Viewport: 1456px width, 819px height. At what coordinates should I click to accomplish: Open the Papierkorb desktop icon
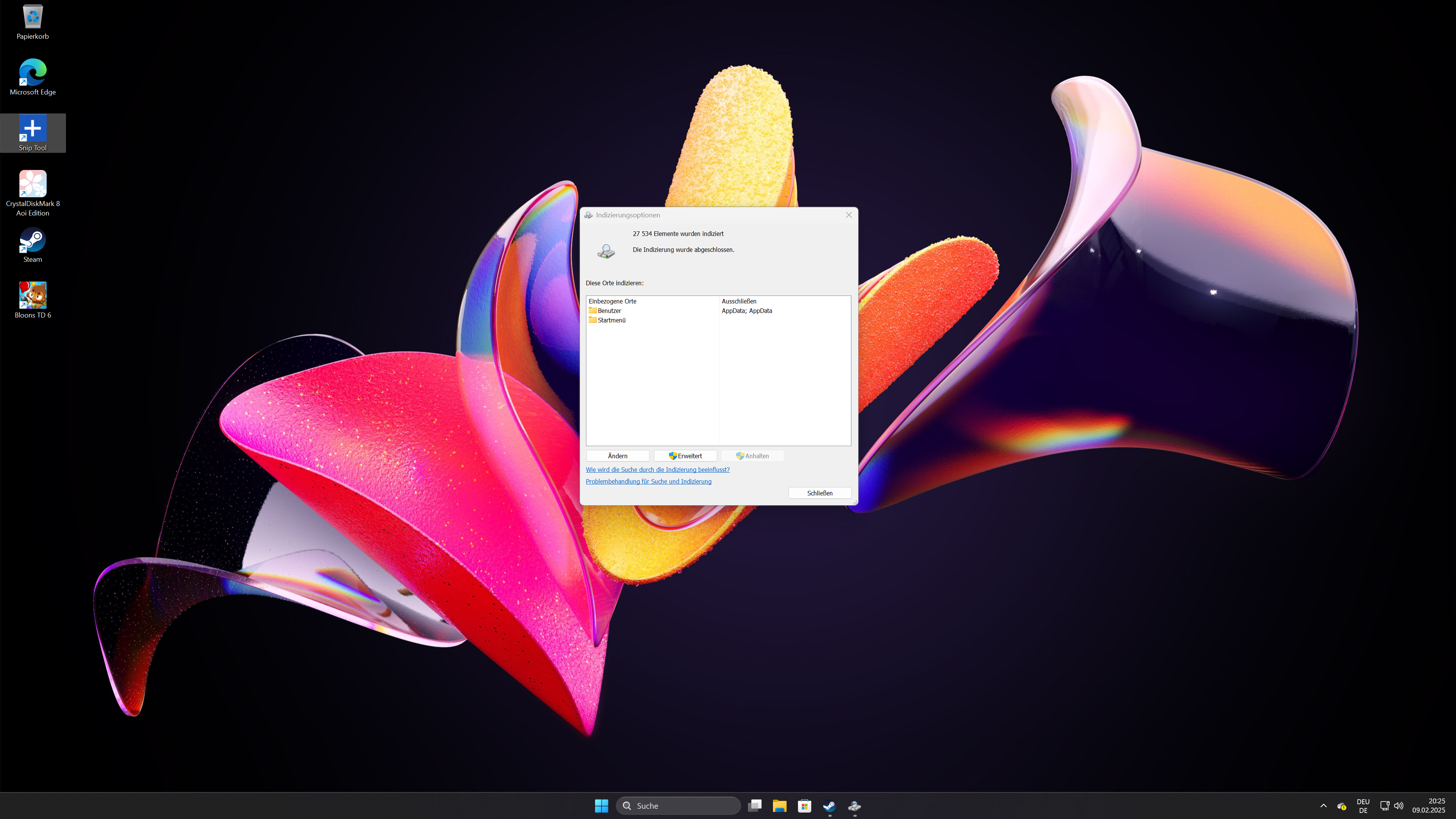click(33, 17)
